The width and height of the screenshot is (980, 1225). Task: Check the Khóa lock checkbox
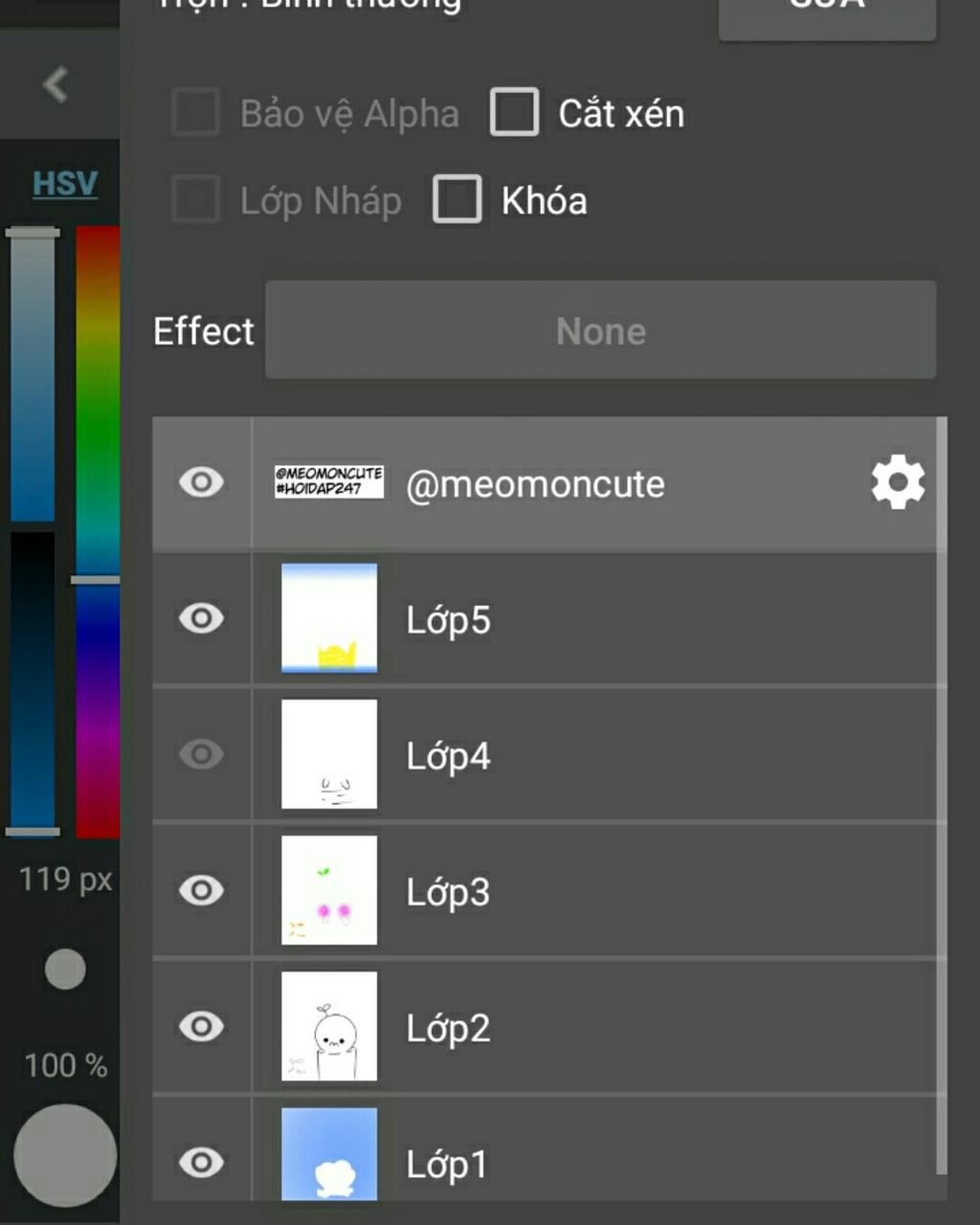click(x=457, y=199)
